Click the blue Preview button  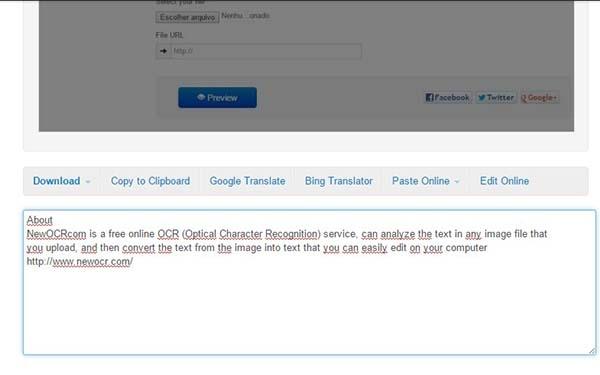217,98
